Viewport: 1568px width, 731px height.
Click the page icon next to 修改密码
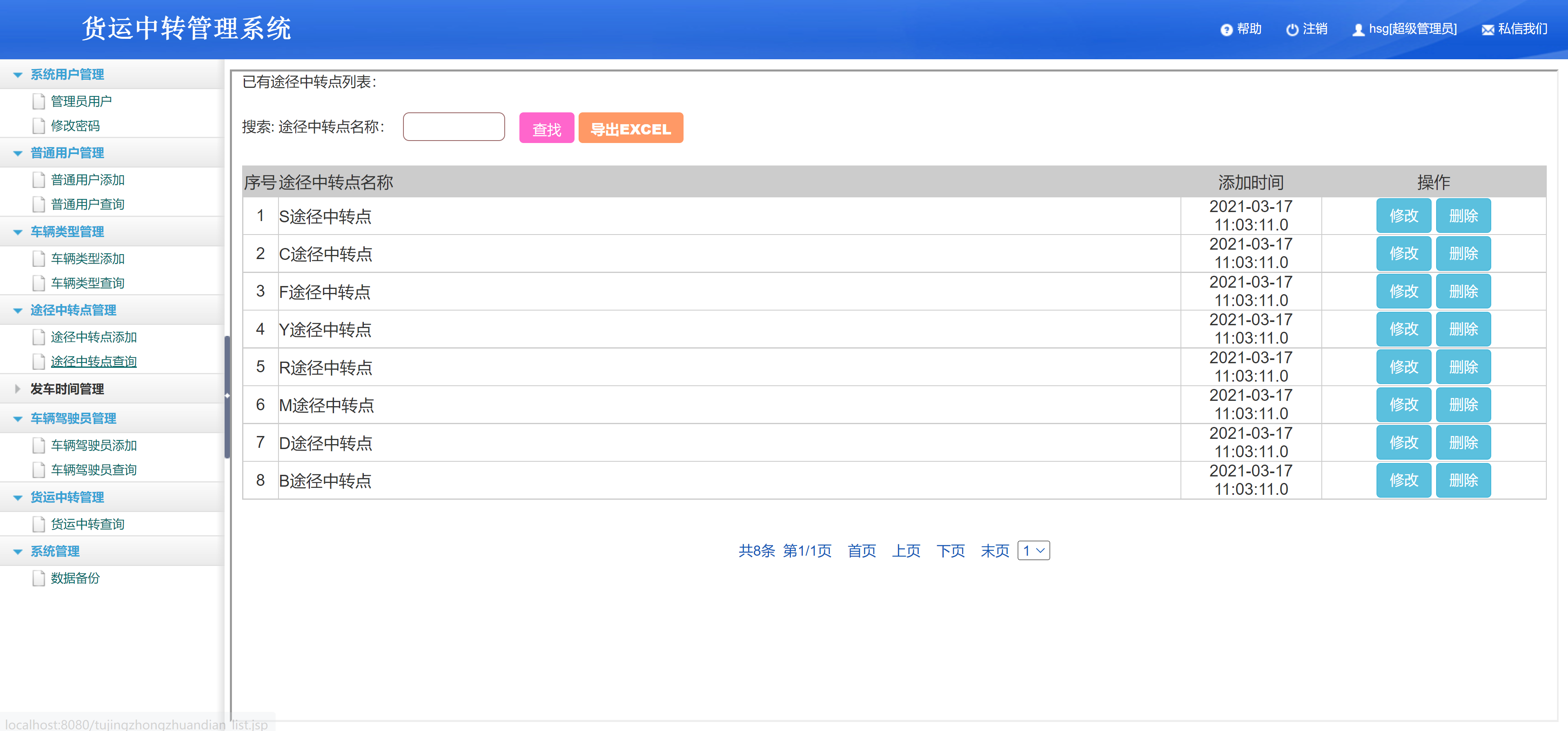pos(39,125)
